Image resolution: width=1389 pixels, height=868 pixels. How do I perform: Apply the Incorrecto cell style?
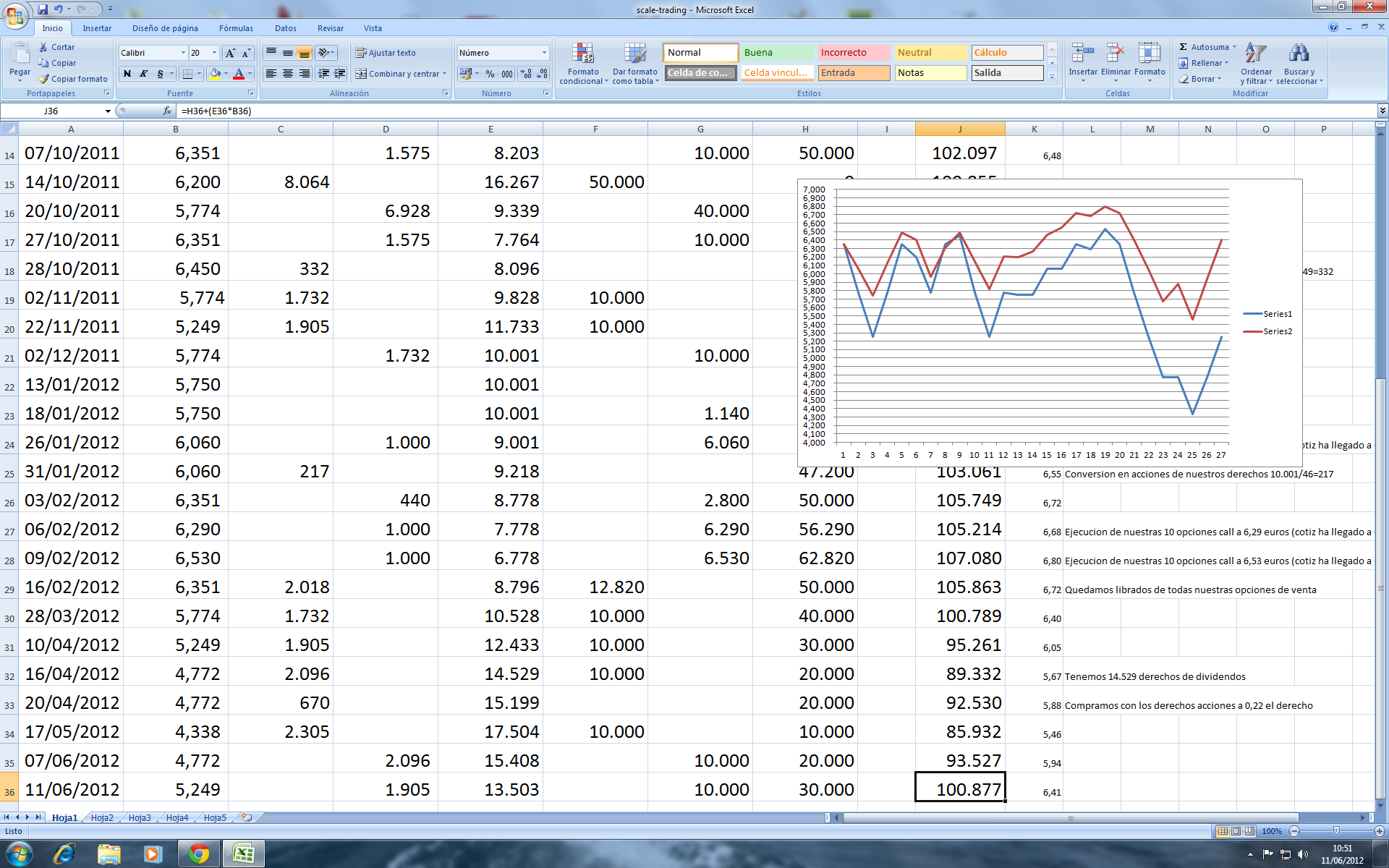pyautogui.click(x=854, y=53)
